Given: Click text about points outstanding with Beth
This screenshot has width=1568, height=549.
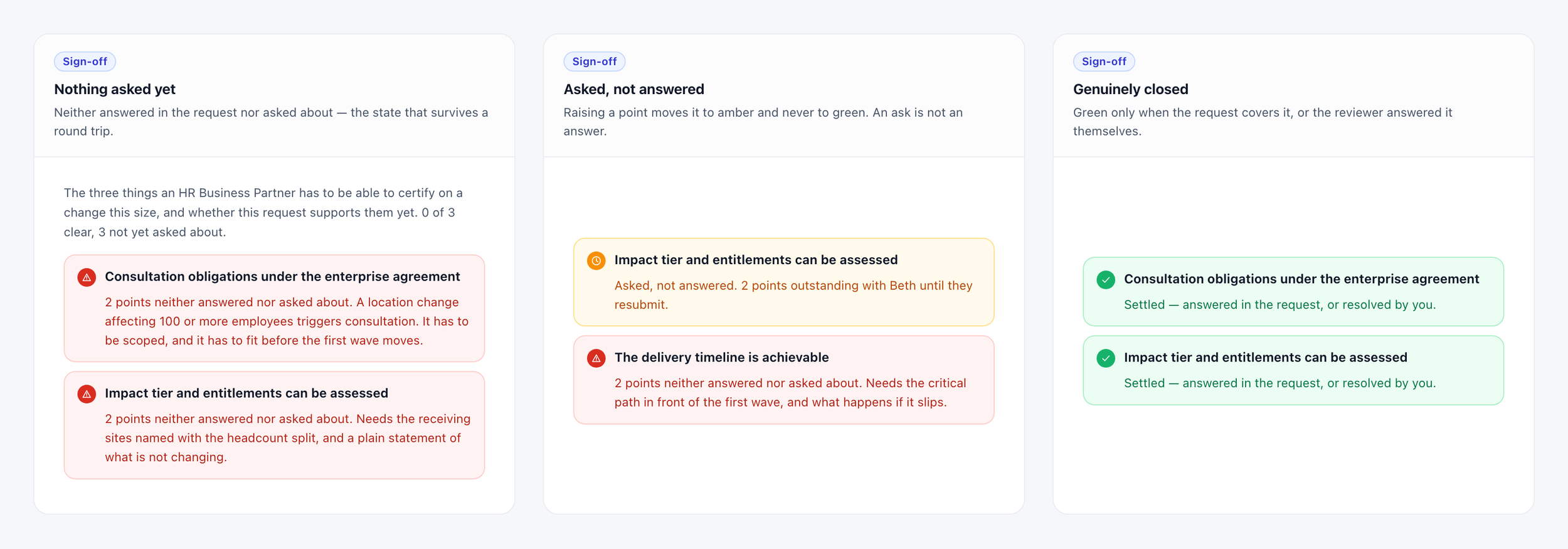Looking at the screenshot, I should pyautogui.click(x=793, y=295).
